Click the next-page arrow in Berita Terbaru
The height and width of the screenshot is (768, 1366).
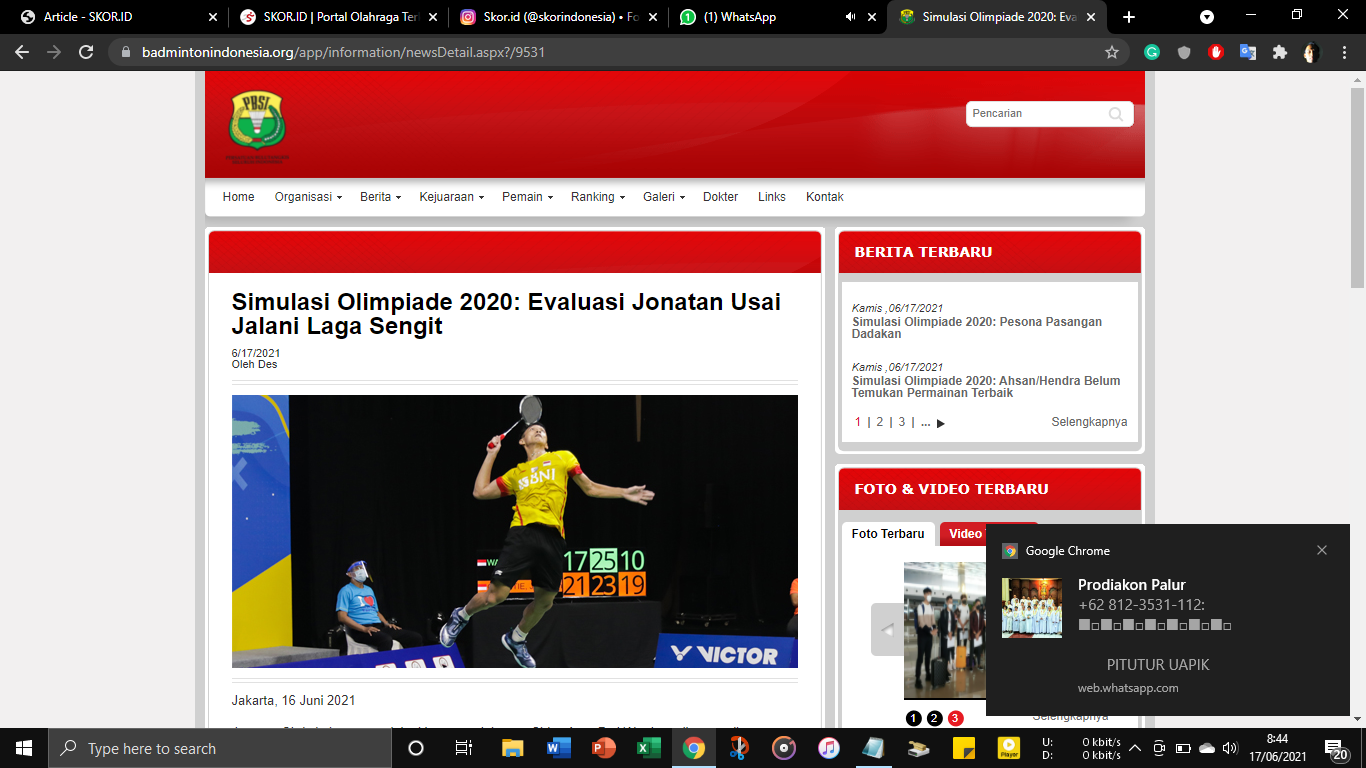point(940,423)
